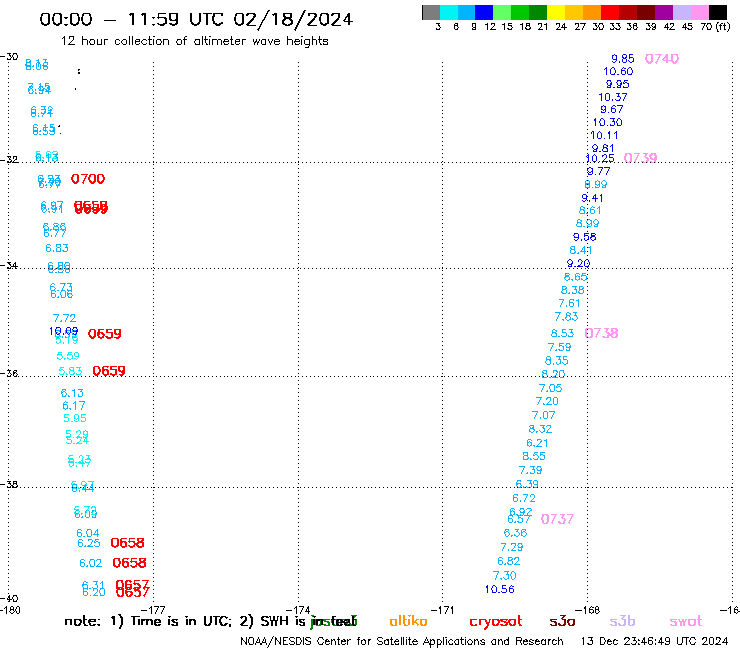Select the lavender 42-45 ft legend swatch
740x650 pixels.
(x=681, y=12)
